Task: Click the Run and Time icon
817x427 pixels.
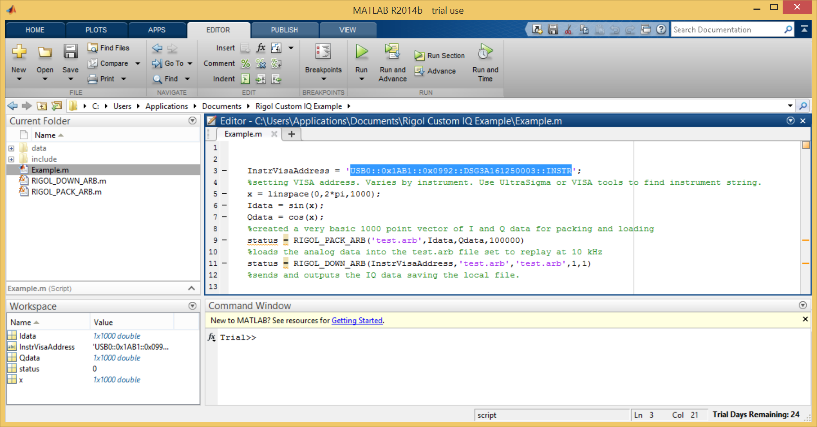Action: tap(485, 52)
